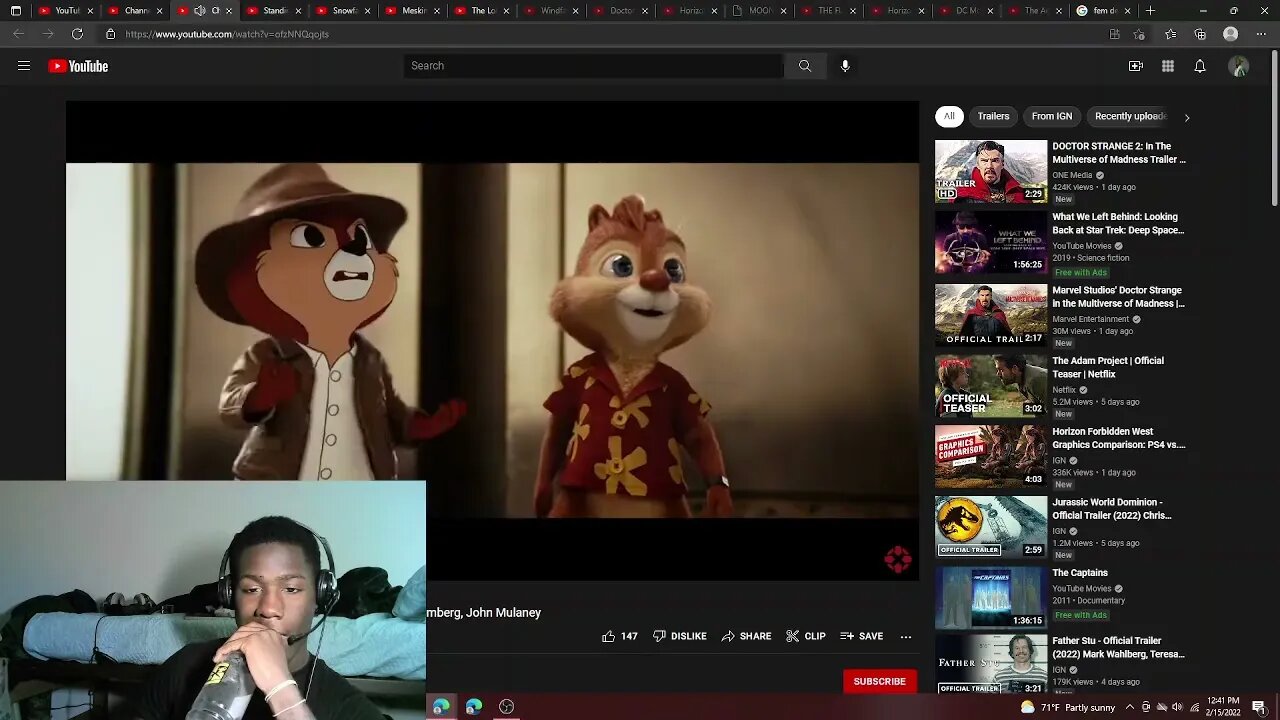Click the DISLIKE button
This screenshot has width=1280, height=720.
tap(680, 636)
